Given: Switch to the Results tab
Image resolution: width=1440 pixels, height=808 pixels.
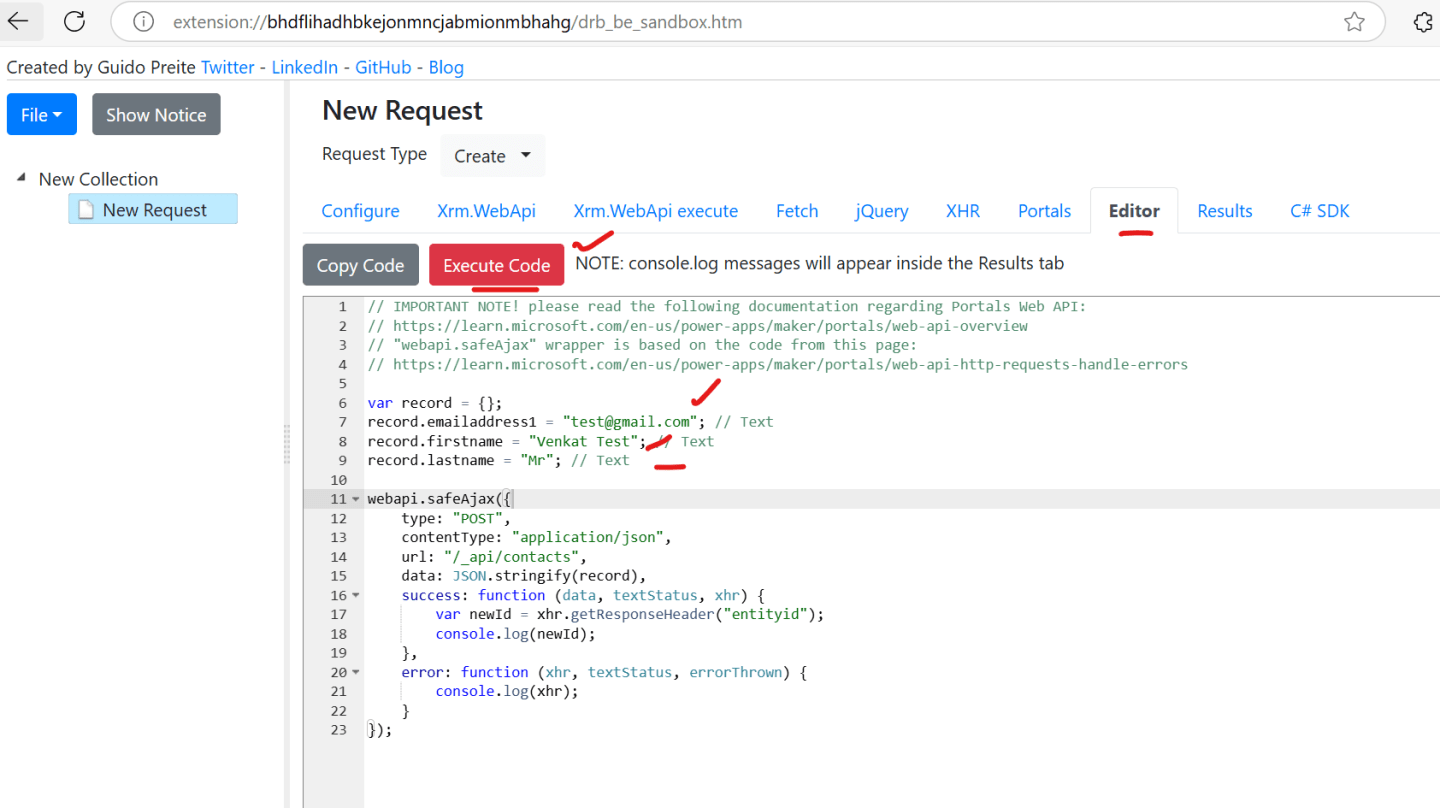Looking at the screenshot, I should click(x=1224, y=211).
